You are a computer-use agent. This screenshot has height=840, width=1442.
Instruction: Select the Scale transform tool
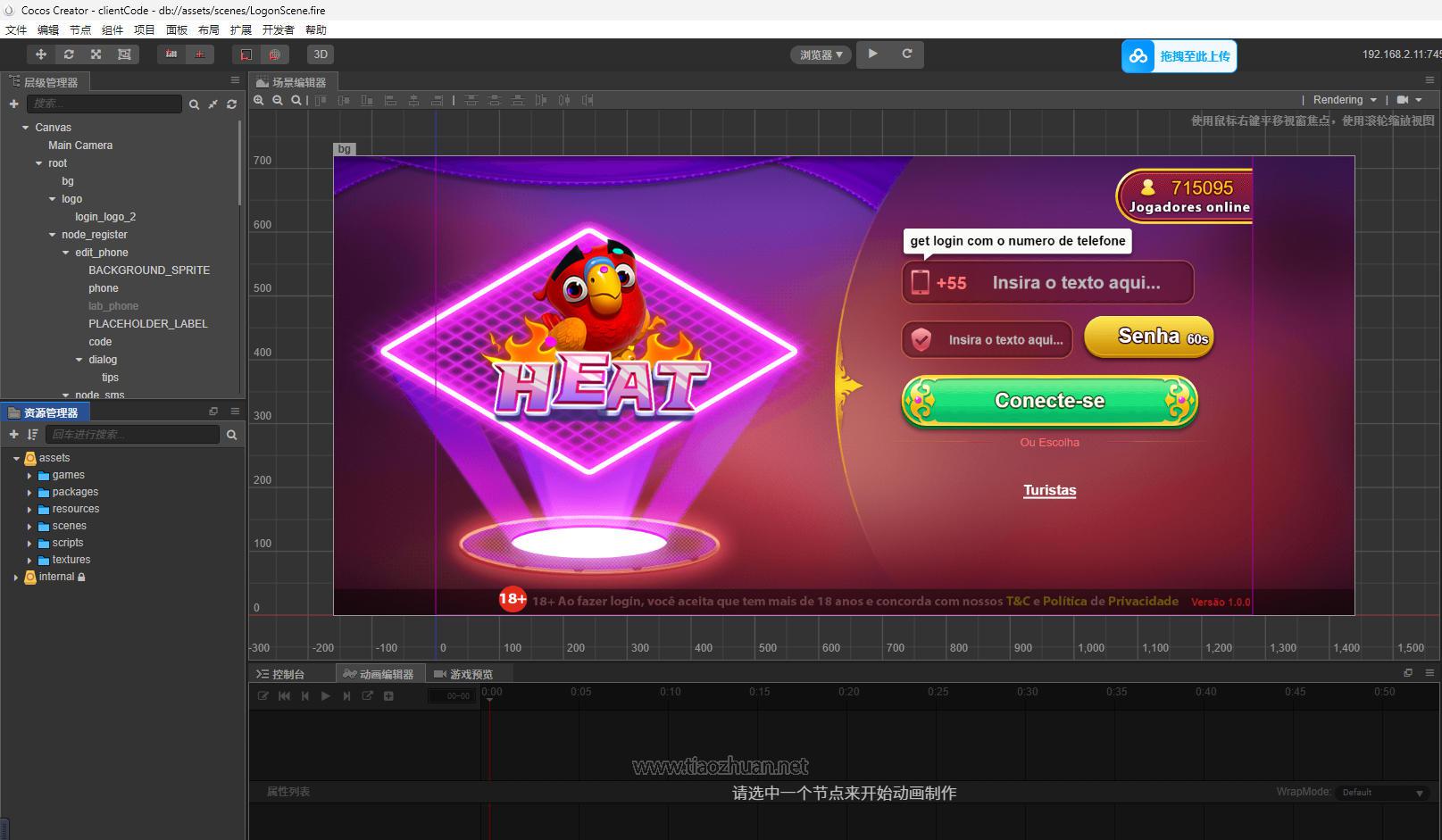click(x=96, y=54)
